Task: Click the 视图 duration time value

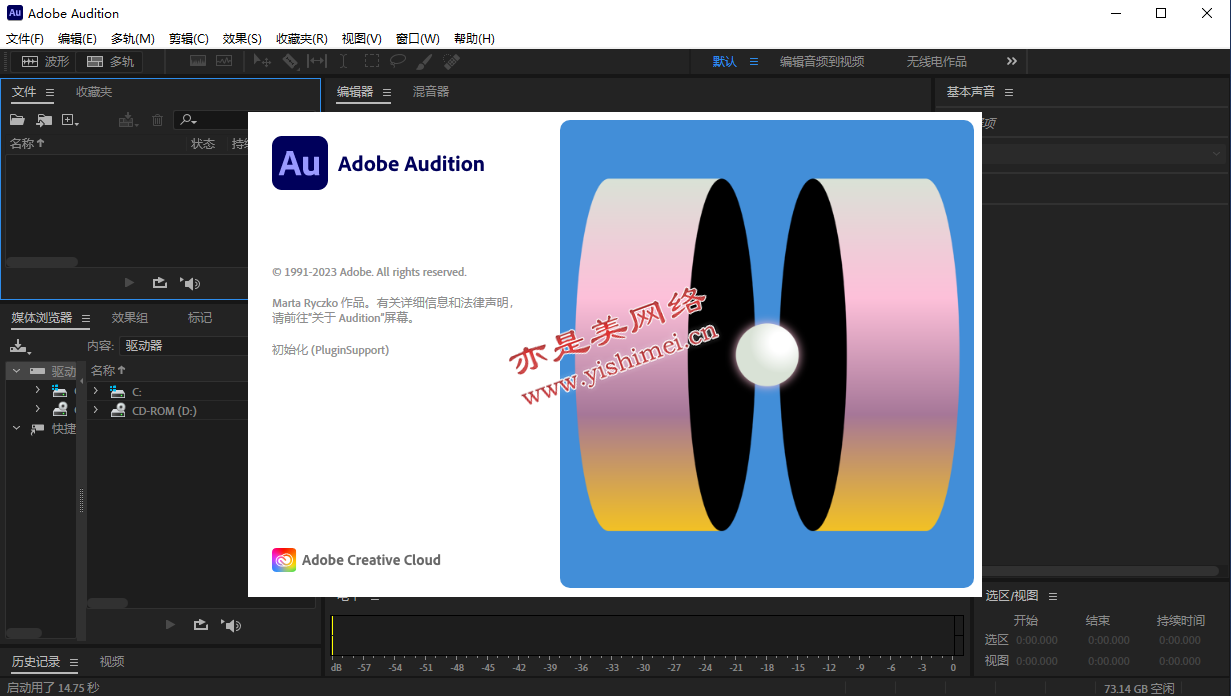Action: [1180, 661]
